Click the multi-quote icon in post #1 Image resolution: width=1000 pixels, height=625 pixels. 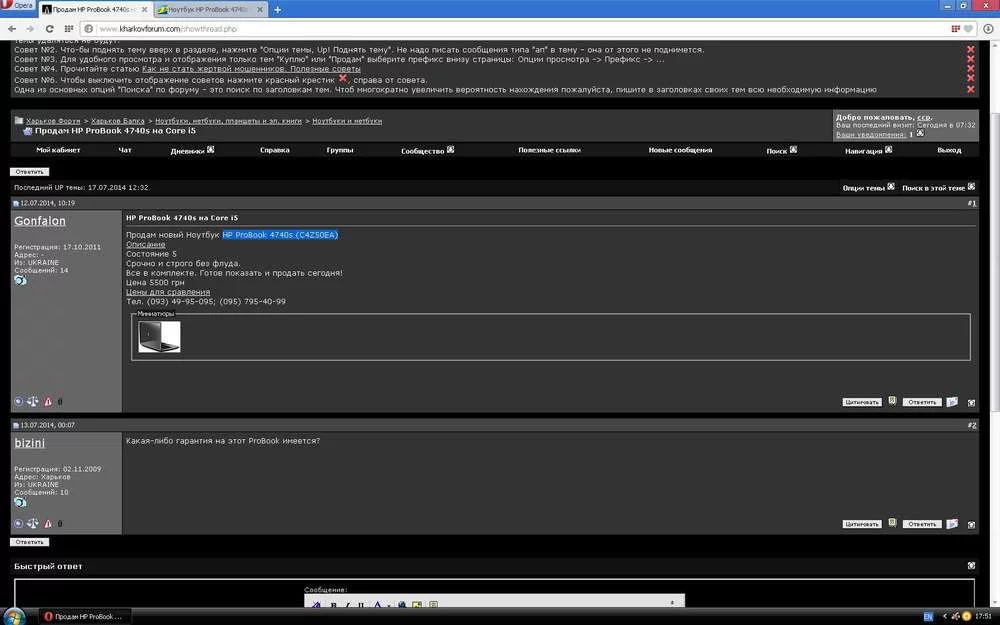tap(892, 401)
